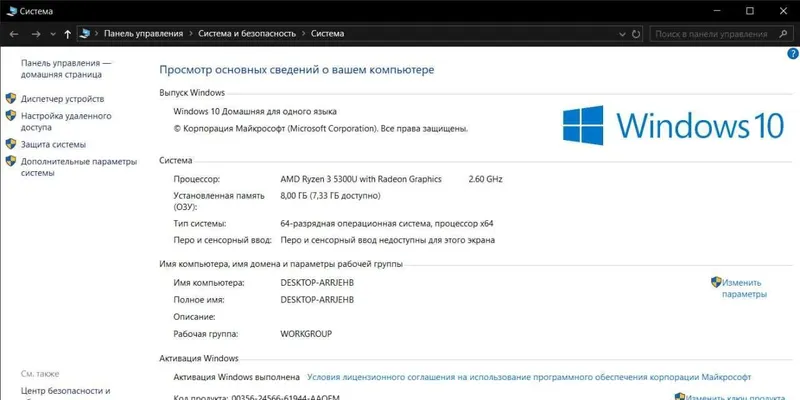Click the AMD Ryzen 3 5300U processor text
The image size is (800, 400).
pos(361,179)
